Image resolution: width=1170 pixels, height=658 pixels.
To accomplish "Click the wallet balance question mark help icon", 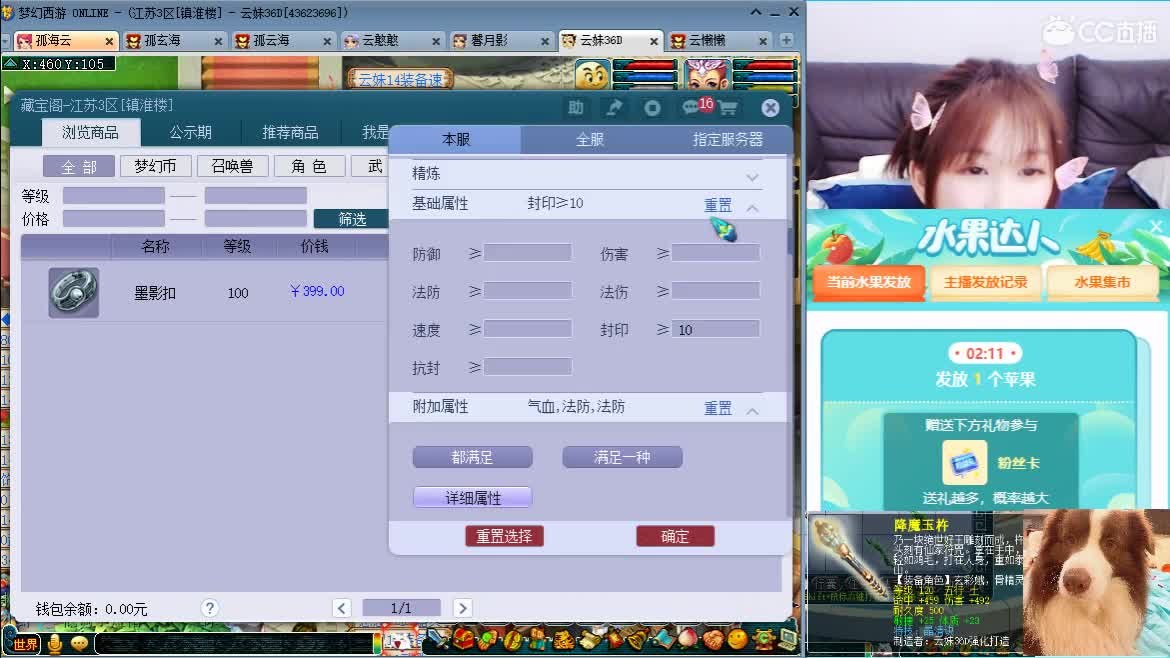I will 210,608.
